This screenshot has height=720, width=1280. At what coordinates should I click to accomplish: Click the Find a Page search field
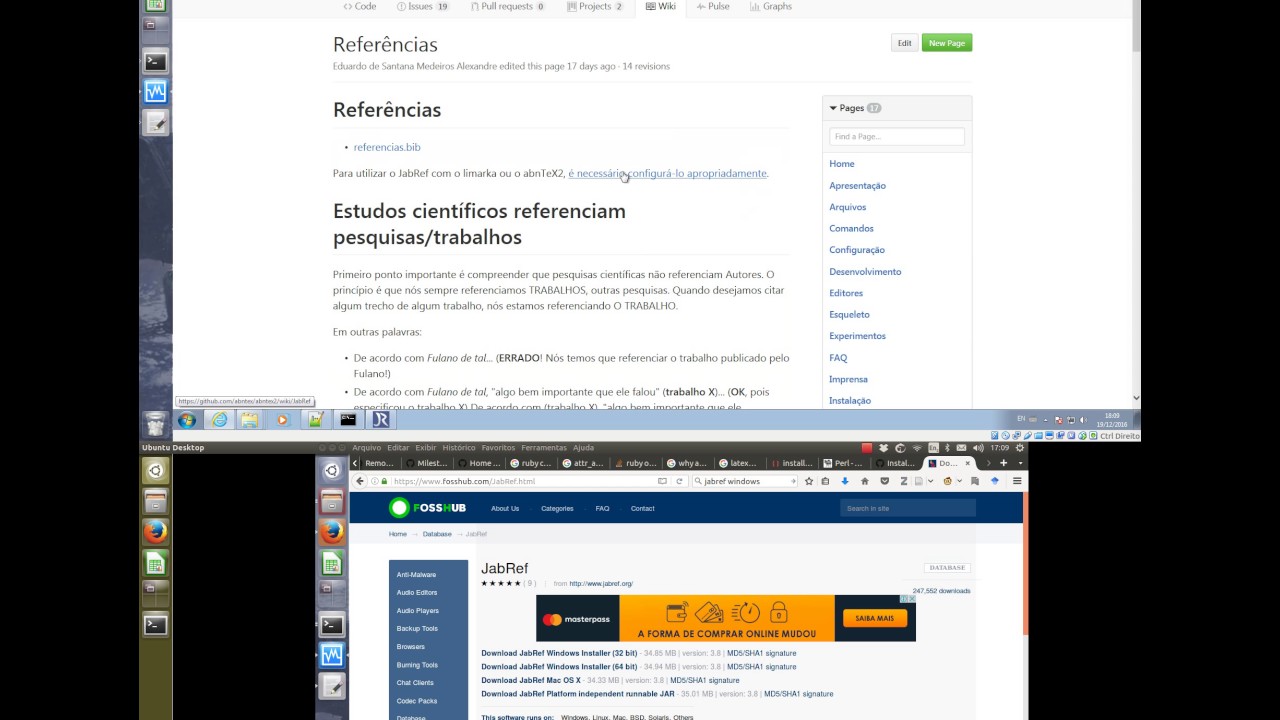point(897,136)
